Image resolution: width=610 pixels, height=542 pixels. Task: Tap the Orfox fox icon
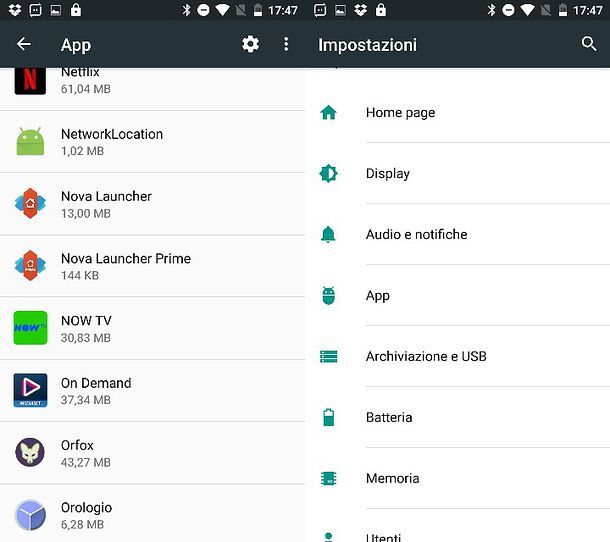click(x=30, y=453)
